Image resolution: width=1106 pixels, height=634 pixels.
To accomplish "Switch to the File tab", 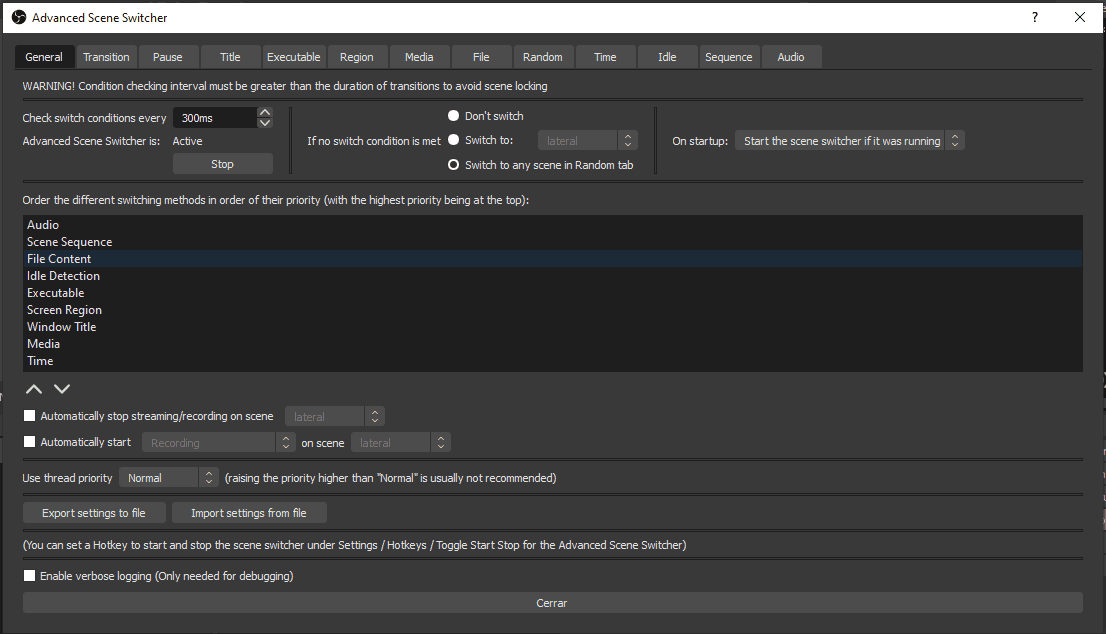I will coord(481,57).
